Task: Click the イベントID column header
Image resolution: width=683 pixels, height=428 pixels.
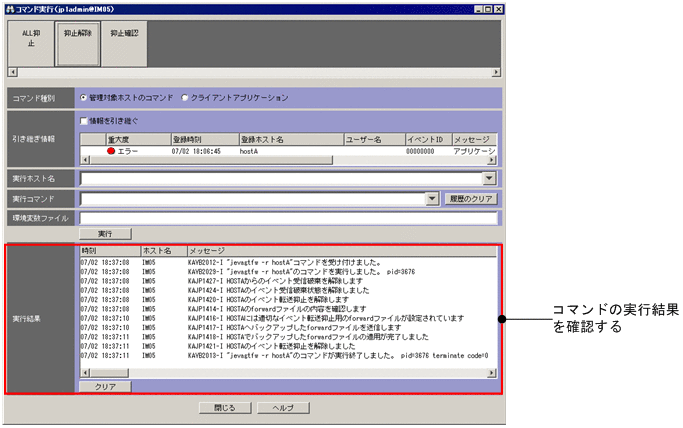Action: [x=429, y=139]
